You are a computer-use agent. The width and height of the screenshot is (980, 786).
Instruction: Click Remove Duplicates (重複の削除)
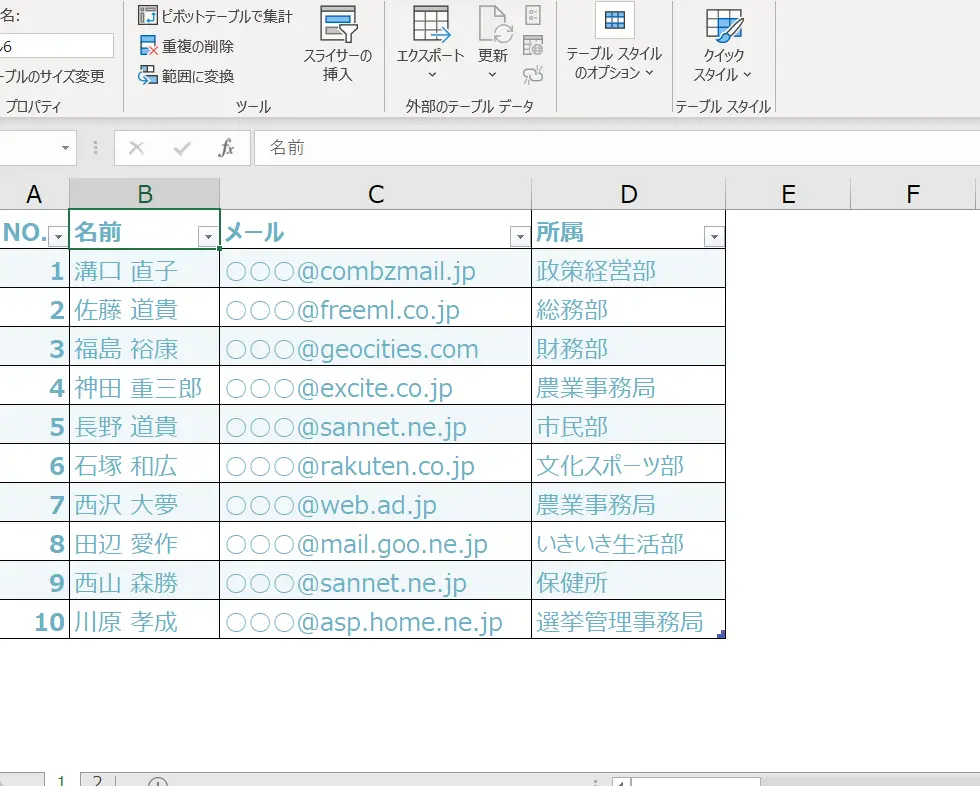187,46
